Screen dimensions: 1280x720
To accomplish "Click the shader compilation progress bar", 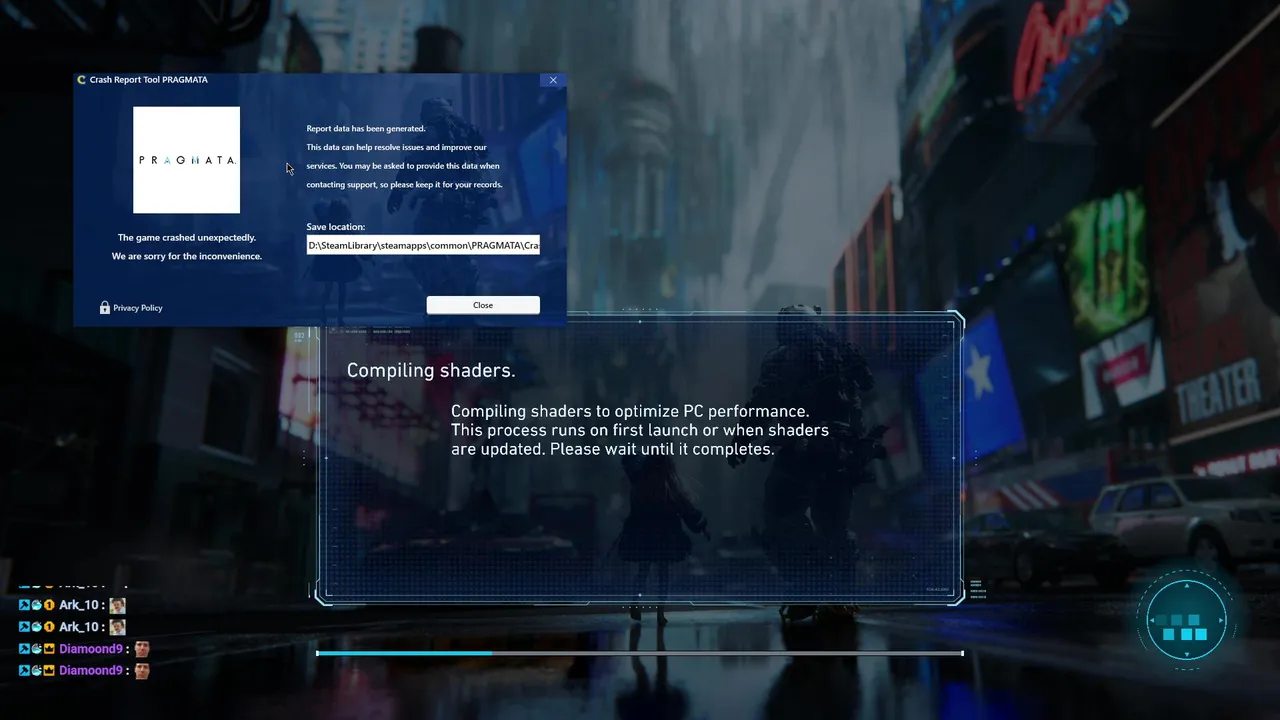I will coord(640,653).
